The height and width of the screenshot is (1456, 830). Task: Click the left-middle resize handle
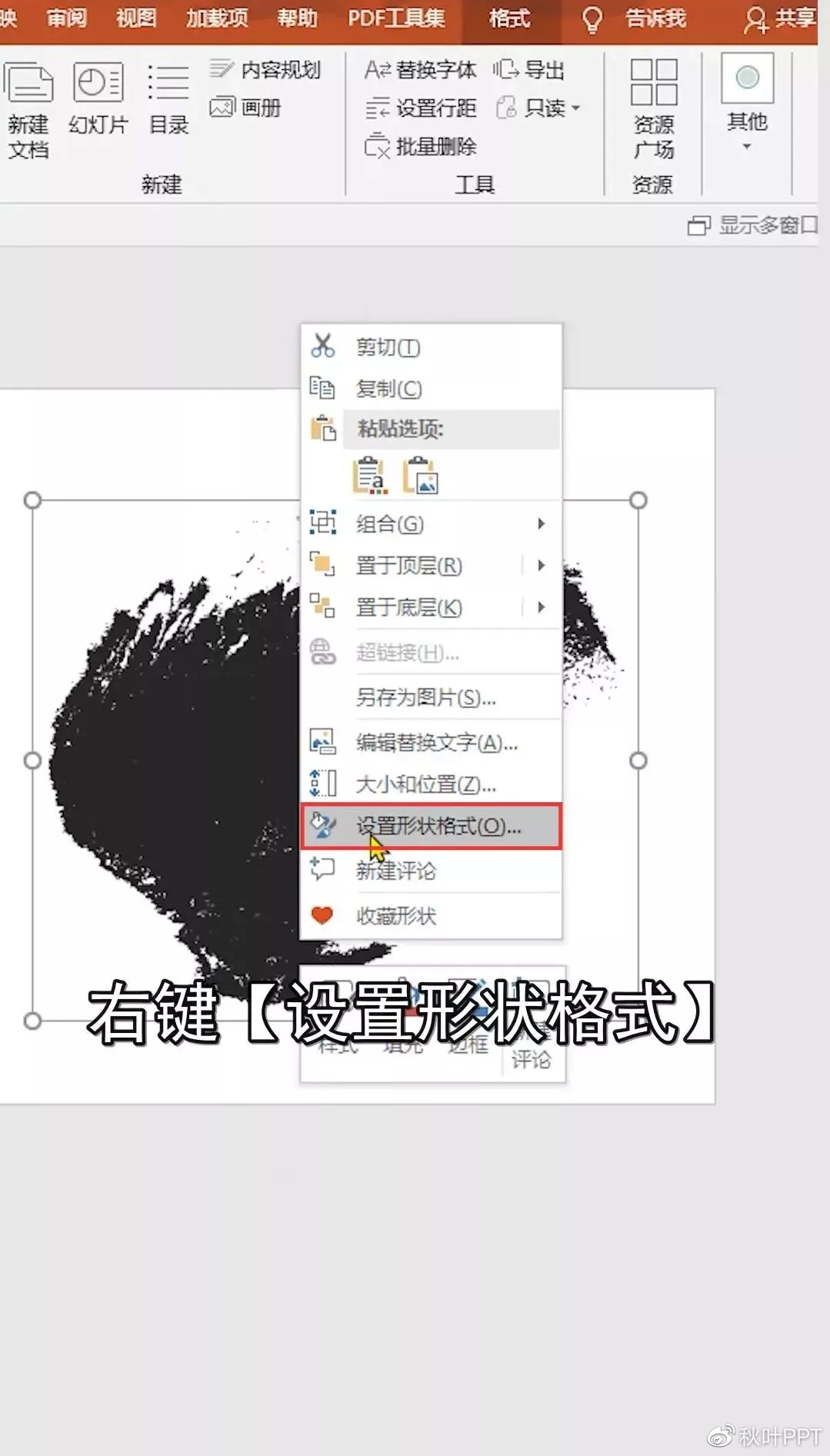(32, 761)
